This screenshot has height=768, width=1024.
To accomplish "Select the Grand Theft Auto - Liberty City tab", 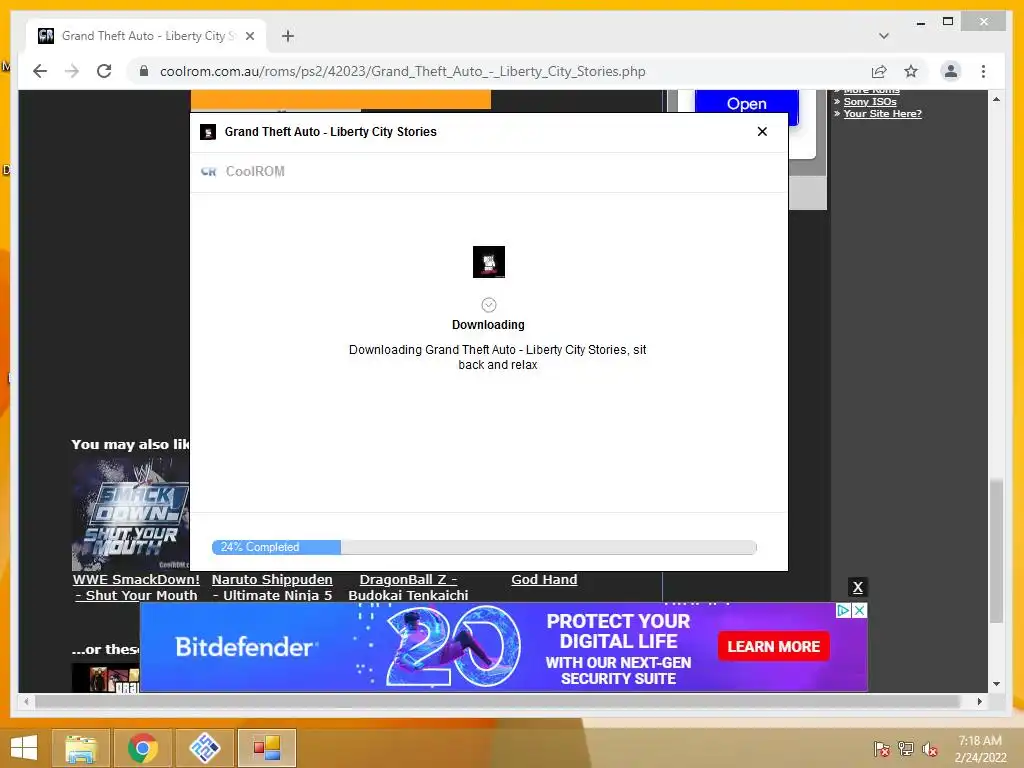I will click(146, 36).
